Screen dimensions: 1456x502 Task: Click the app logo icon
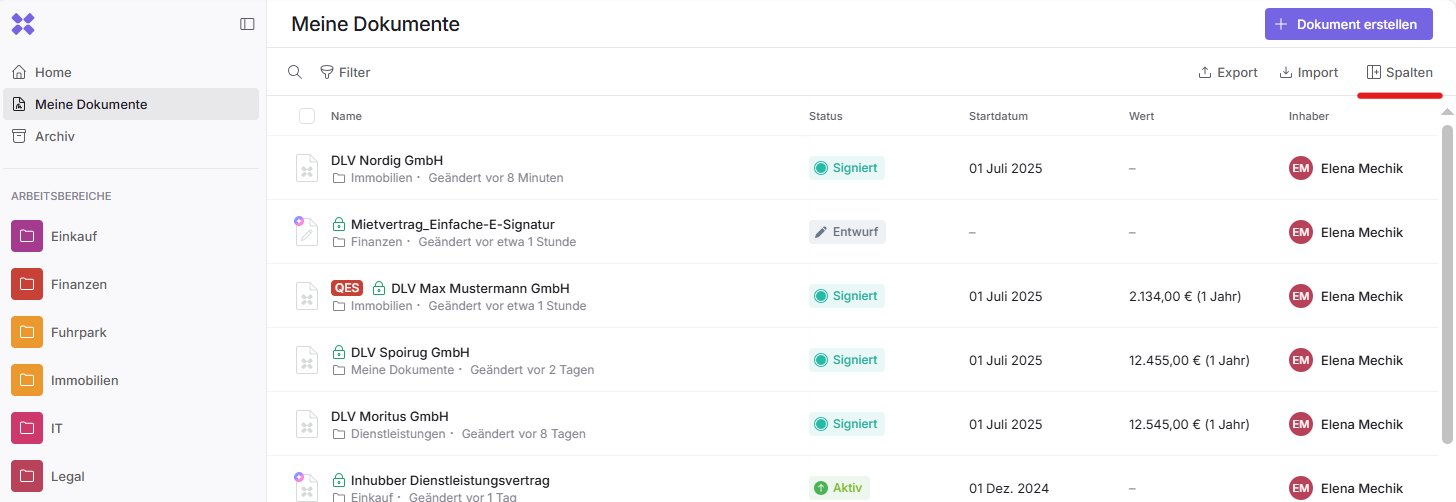(x=23, y=24)
